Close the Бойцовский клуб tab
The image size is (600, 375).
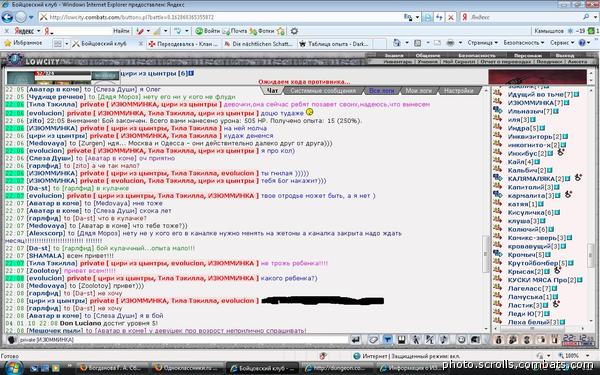[x=140, y=44]
